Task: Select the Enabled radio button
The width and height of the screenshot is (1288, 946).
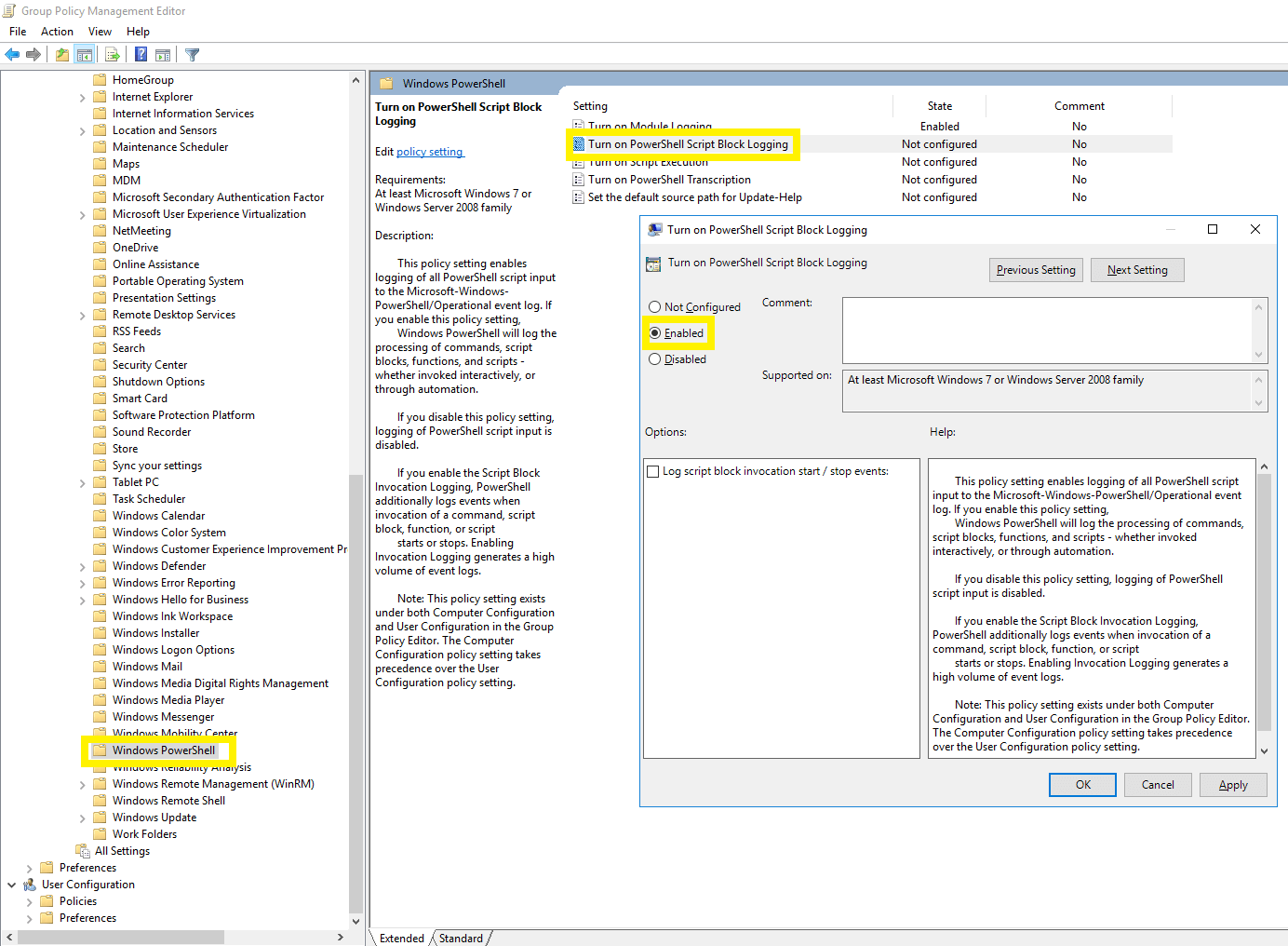Action: (654, 332)
